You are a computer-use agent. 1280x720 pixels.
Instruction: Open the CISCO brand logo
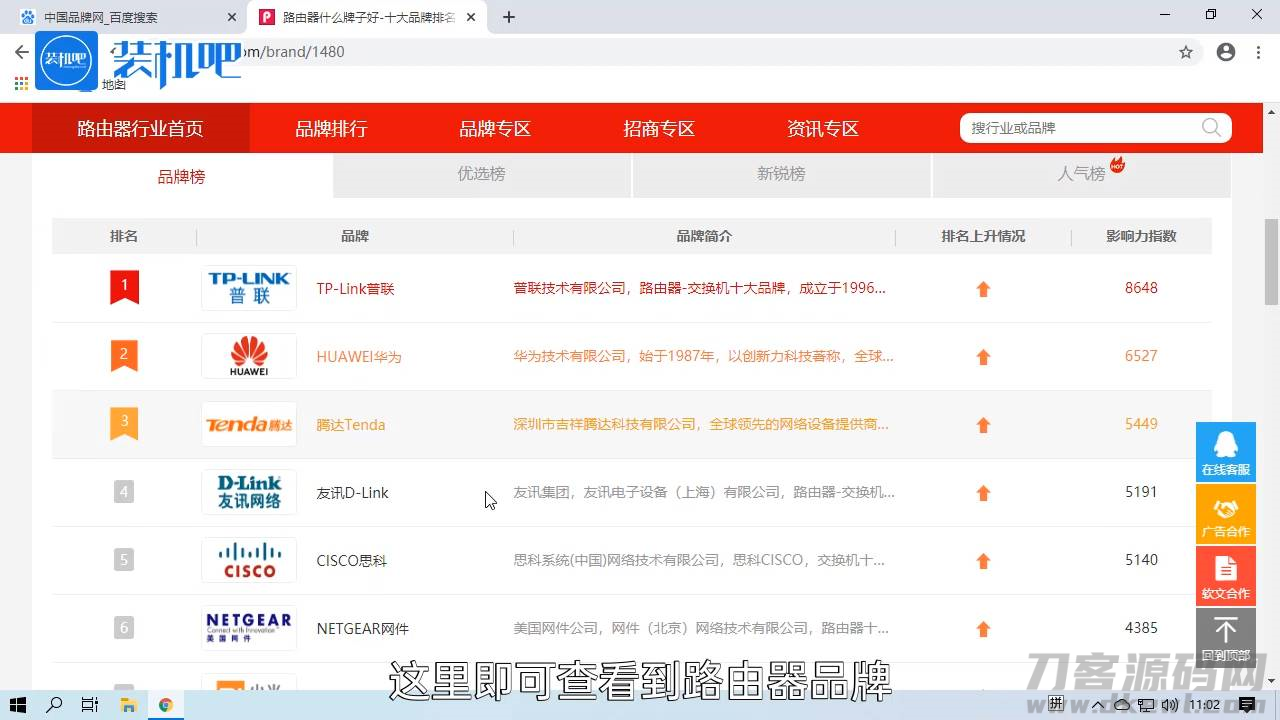click(249, 560)
